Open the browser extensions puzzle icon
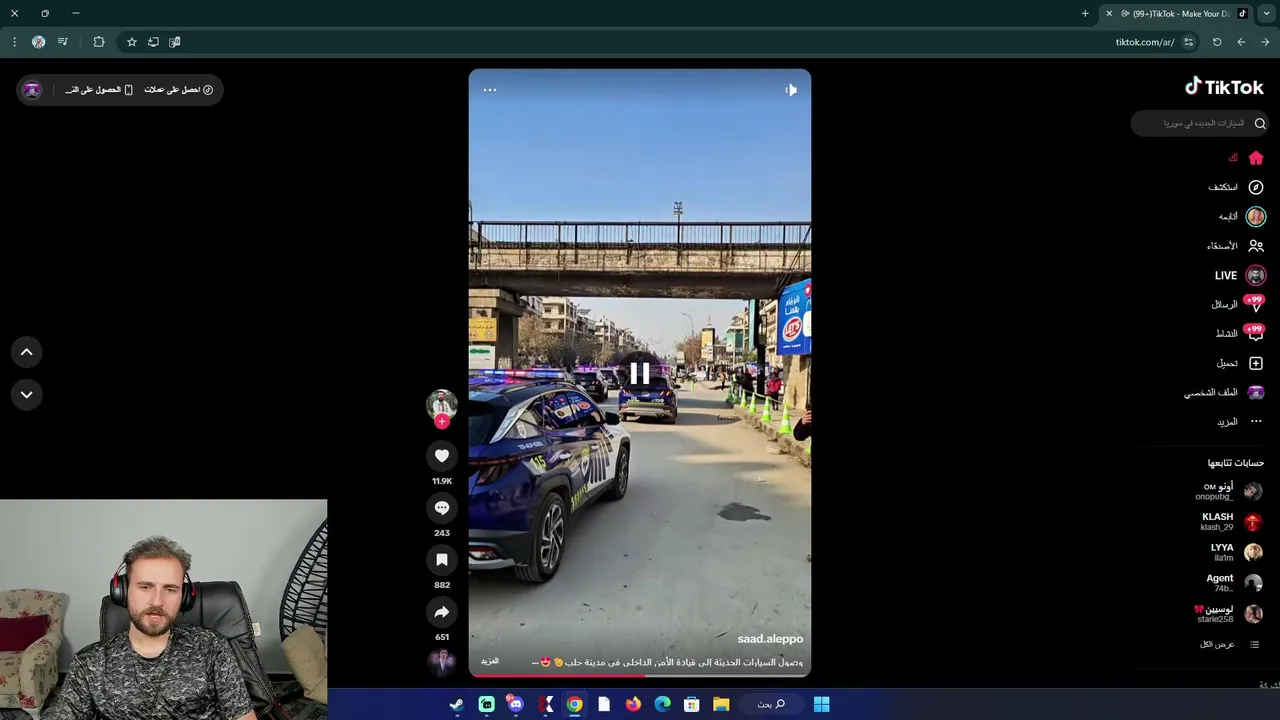Viewport: 1280px width, 720px height. [98, 42]
